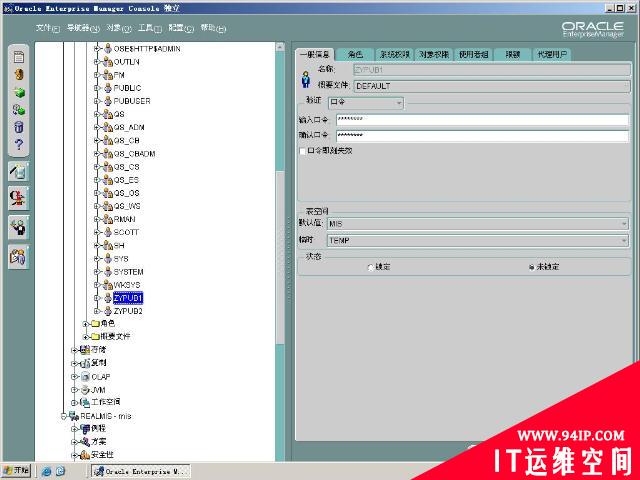
Task: Open the 对象 menu
Action: click(119, 28)
